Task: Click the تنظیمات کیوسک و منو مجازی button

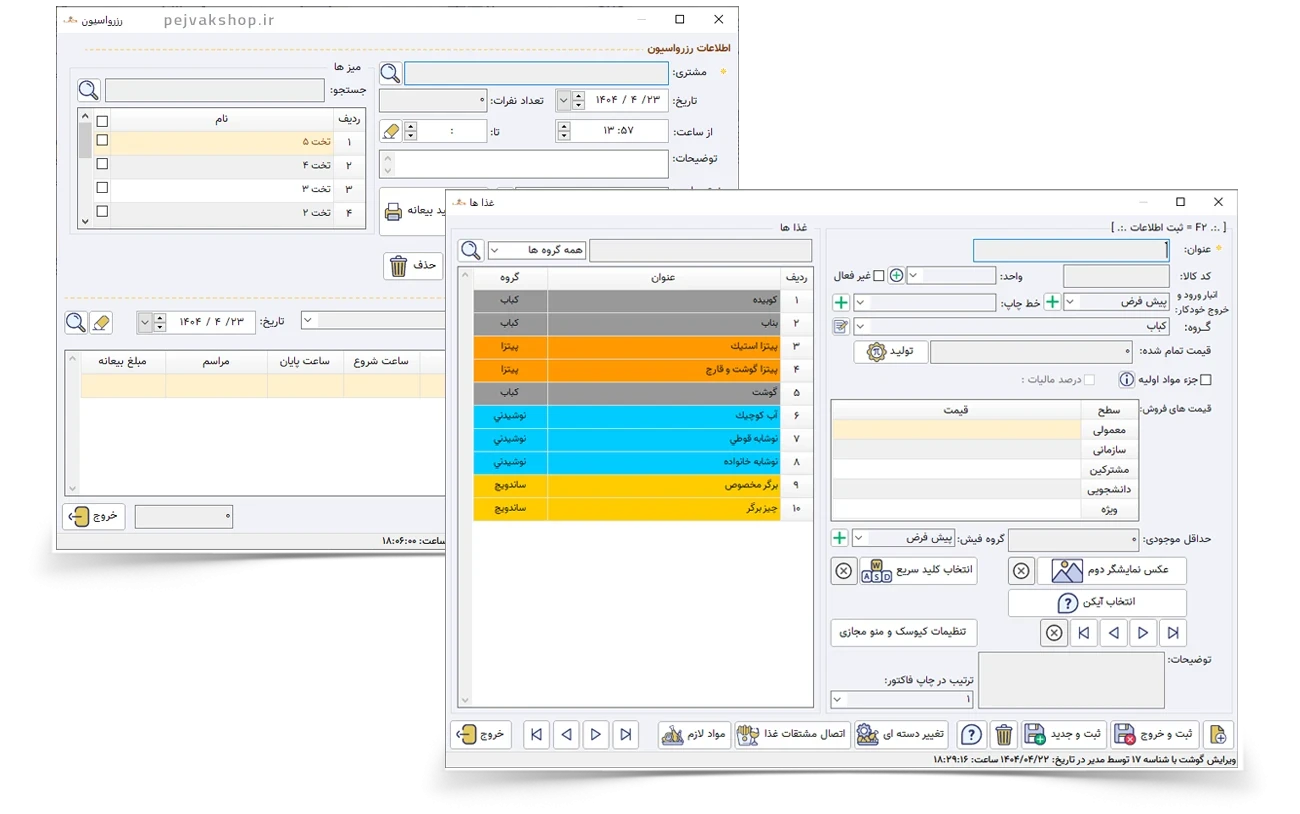Action: tap(903, 633)
